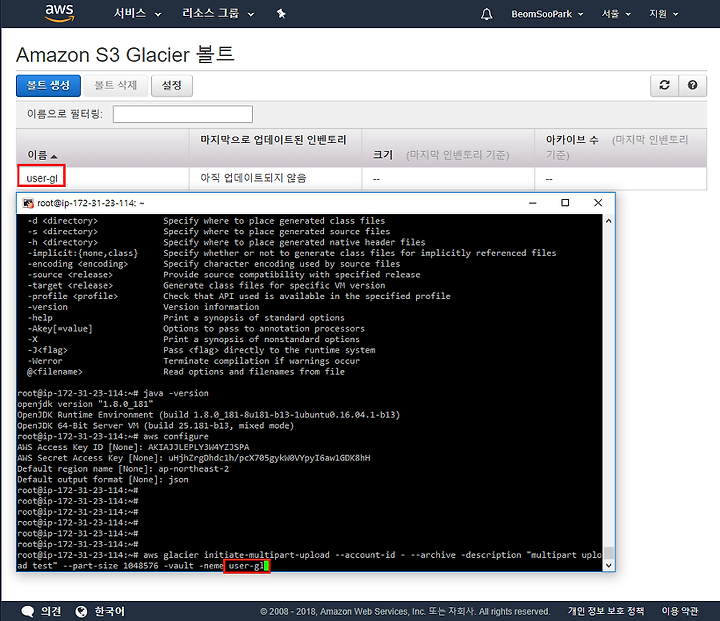The height and width of the screenshot is (621, 720).
Task: Click the 'aws configure' command line in terminal
Action: click(x=113, y=436)
